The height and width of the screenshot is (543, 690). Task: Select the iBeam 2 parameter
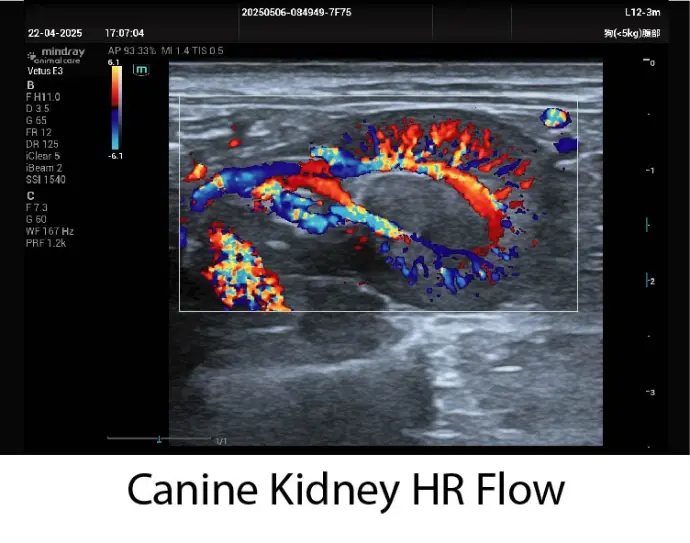44,167
